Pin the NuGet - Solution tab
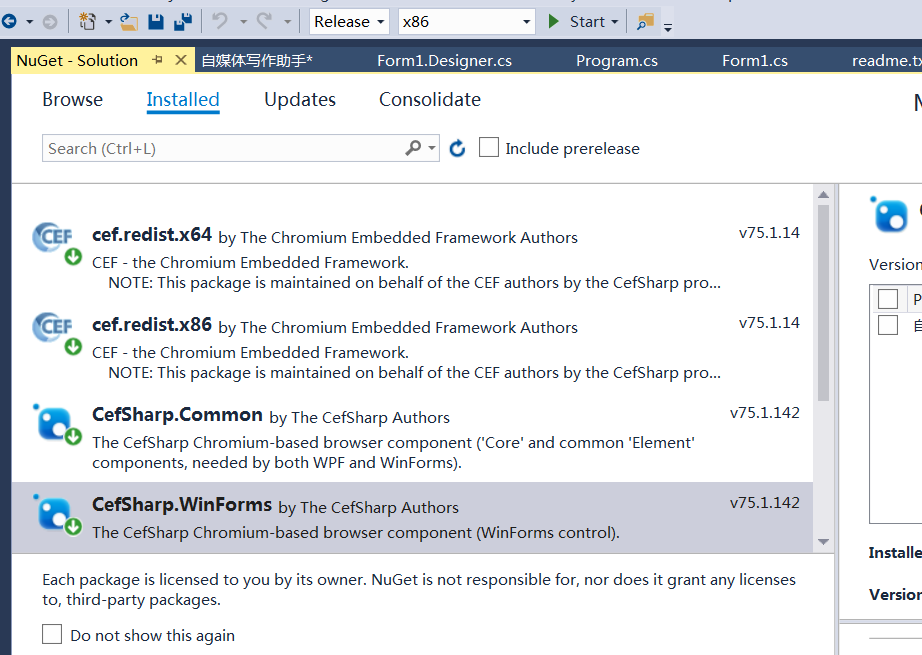 (158, 60)
